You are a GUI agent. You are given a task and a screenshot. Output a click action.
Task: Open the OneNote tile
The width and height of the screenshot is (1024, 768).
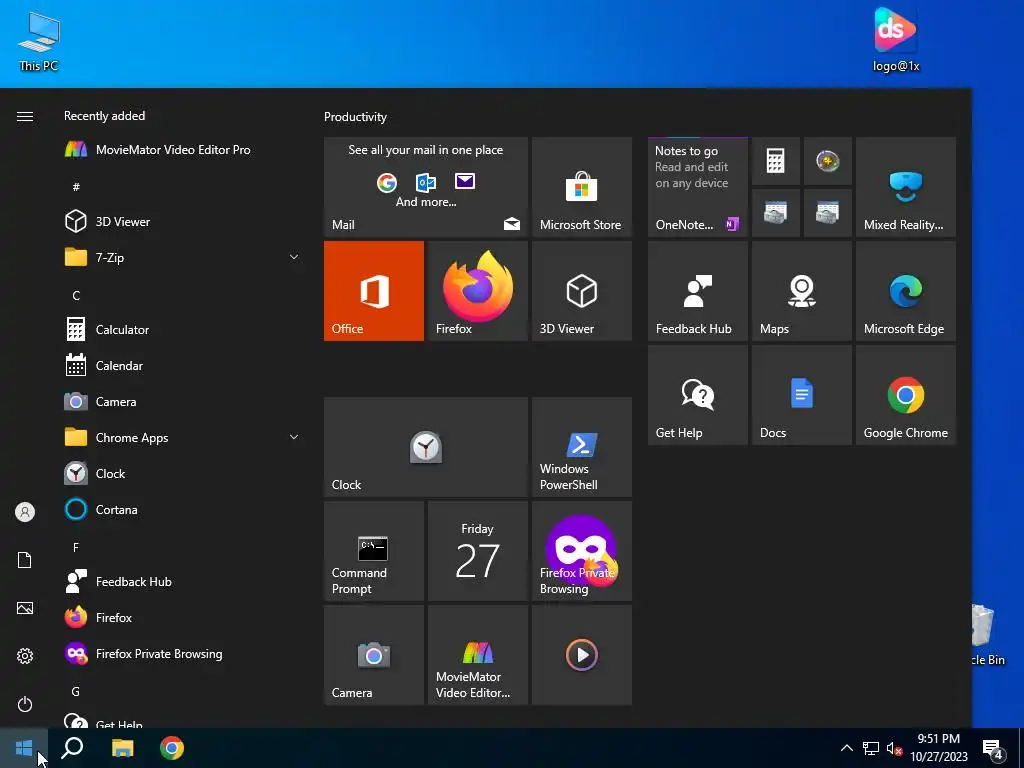(697, 187)
